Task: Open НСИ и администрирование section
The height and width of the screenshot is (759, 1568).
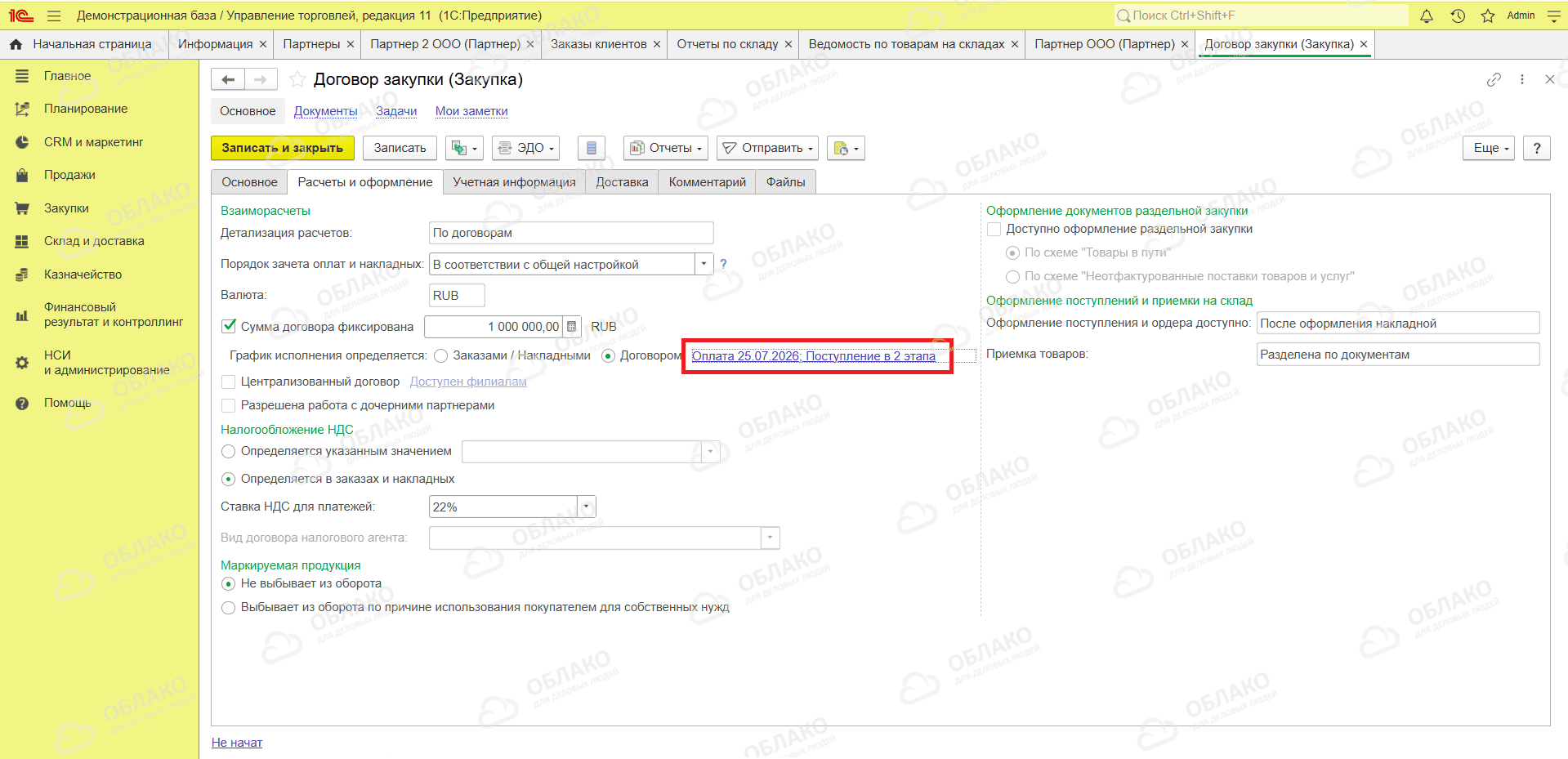Action: [106, 363]
